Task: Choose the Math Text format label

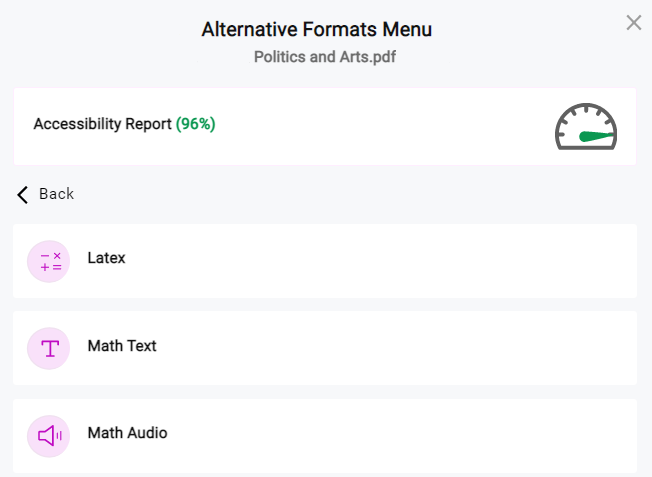Action: coord(122,346)
